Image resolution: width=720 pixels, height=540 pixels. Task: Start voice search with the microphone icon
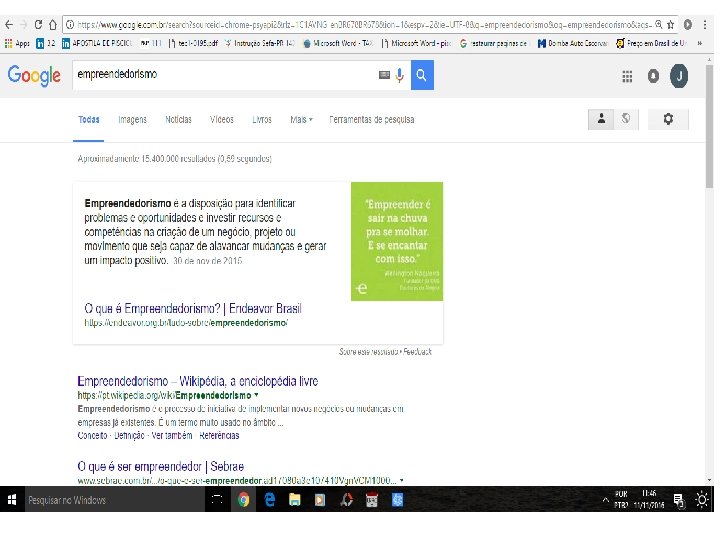pos(399,75)
